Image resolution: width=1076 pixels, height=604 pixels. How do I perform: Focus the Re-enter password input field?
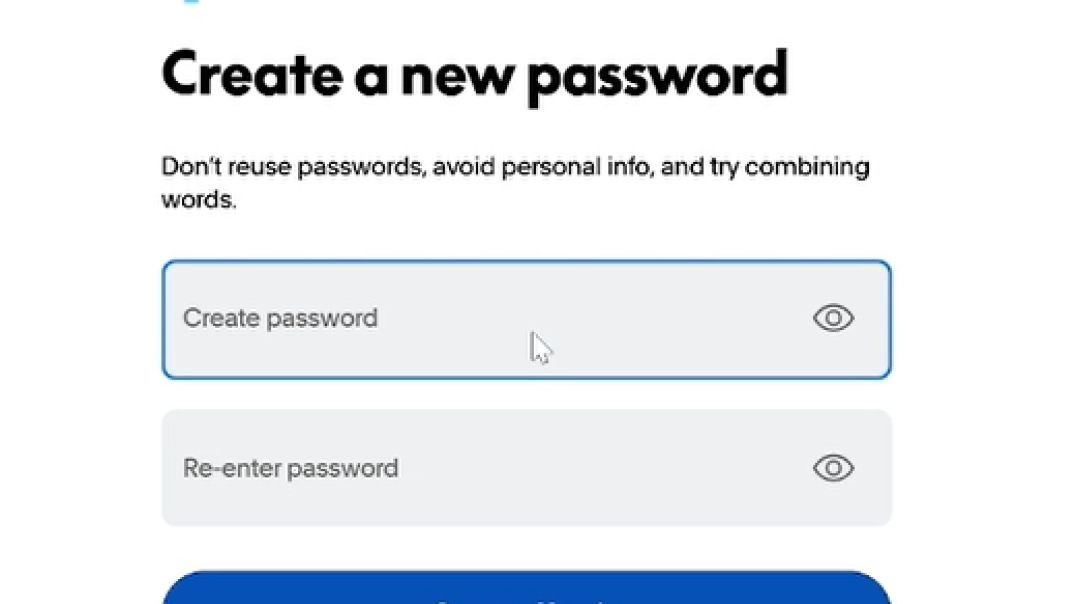coord(480,468)
